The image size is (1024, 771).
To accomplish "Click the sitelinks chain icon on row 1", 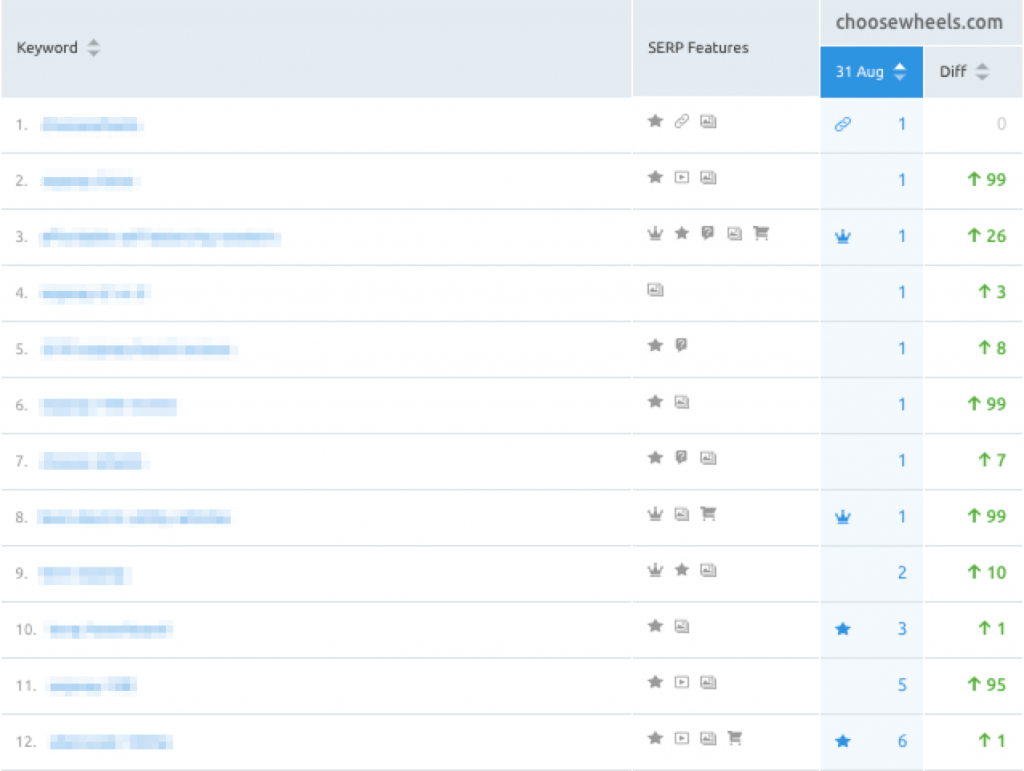I will 682,120.
